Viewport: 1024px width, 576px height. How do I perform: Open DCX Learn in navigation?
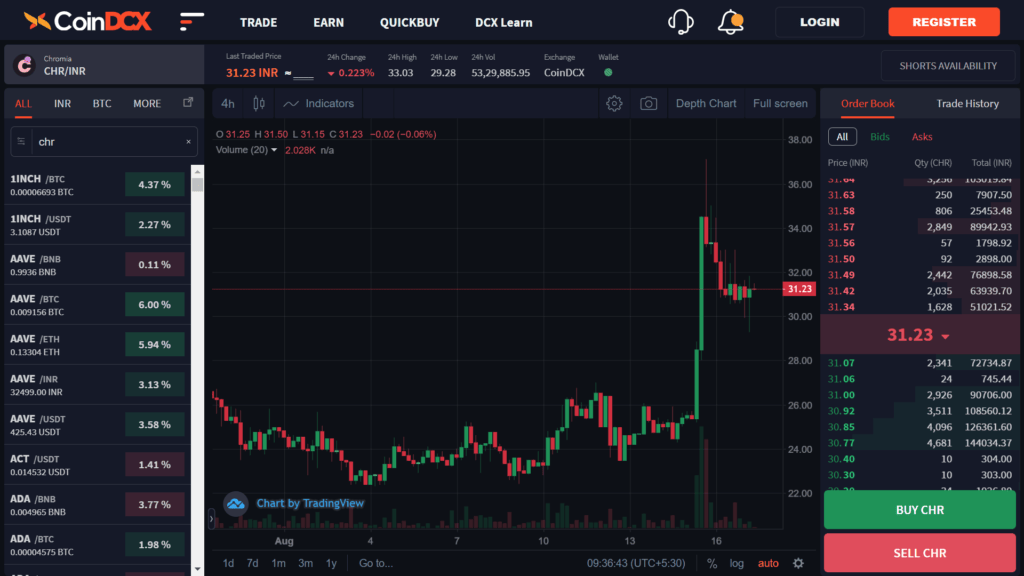point(504,22)
